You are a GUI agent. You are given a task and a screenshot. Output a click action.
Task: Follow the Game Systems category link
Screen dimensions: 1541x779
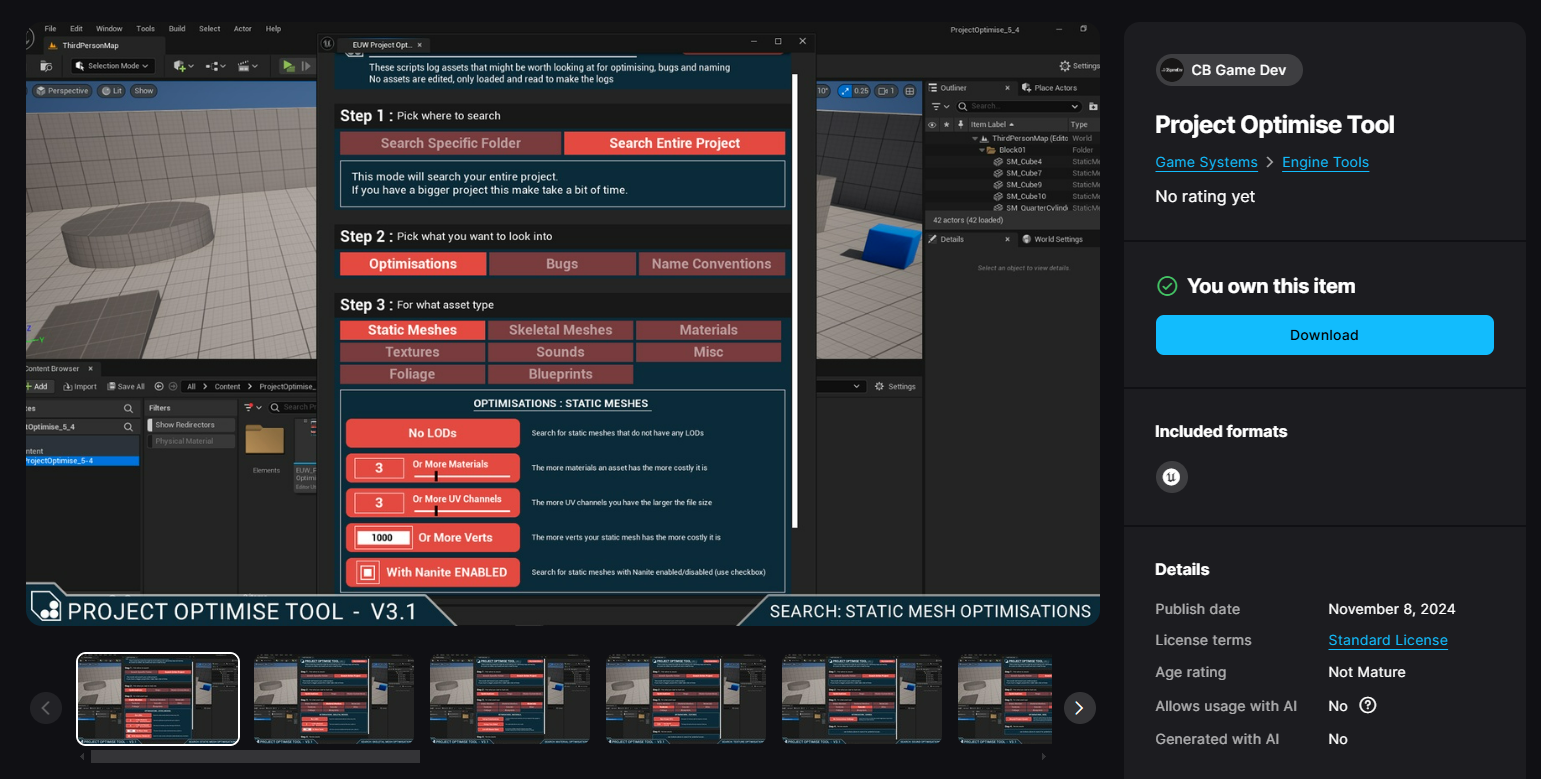point(1206,162)
